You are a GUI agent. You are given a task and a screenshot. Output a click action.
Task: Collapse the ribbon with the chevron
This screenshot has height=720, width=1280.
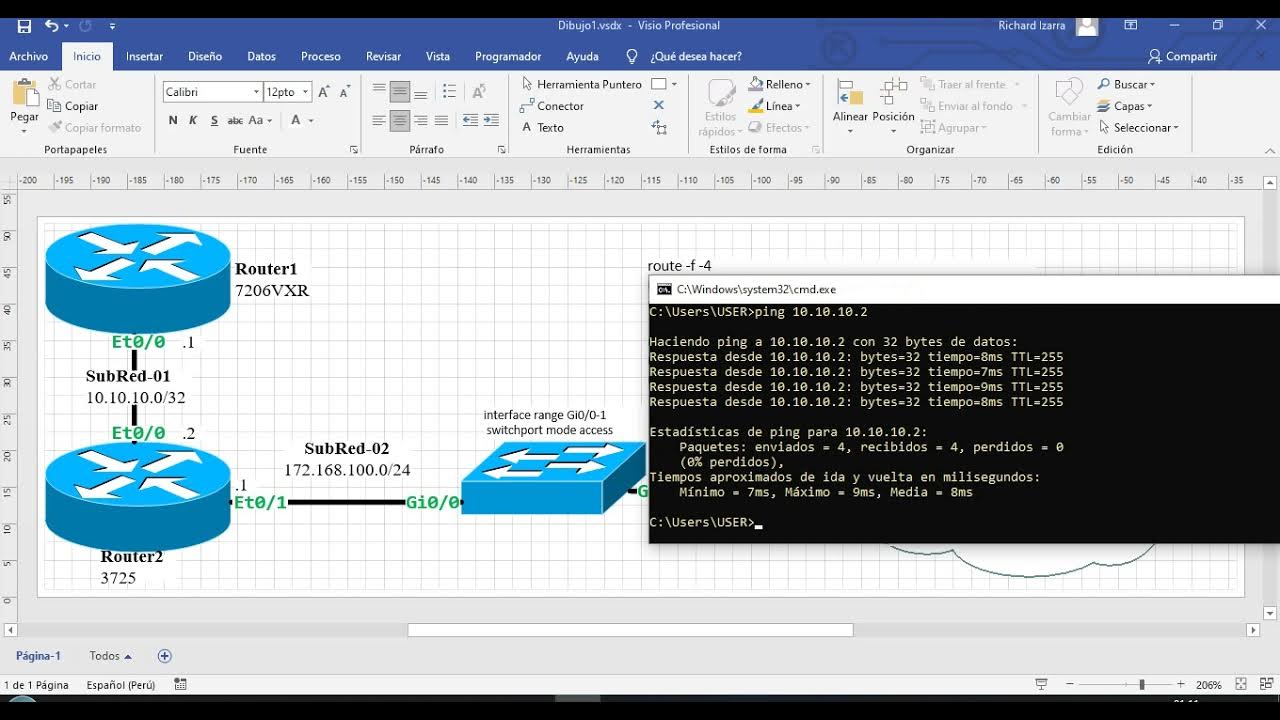pos(1271,150)
